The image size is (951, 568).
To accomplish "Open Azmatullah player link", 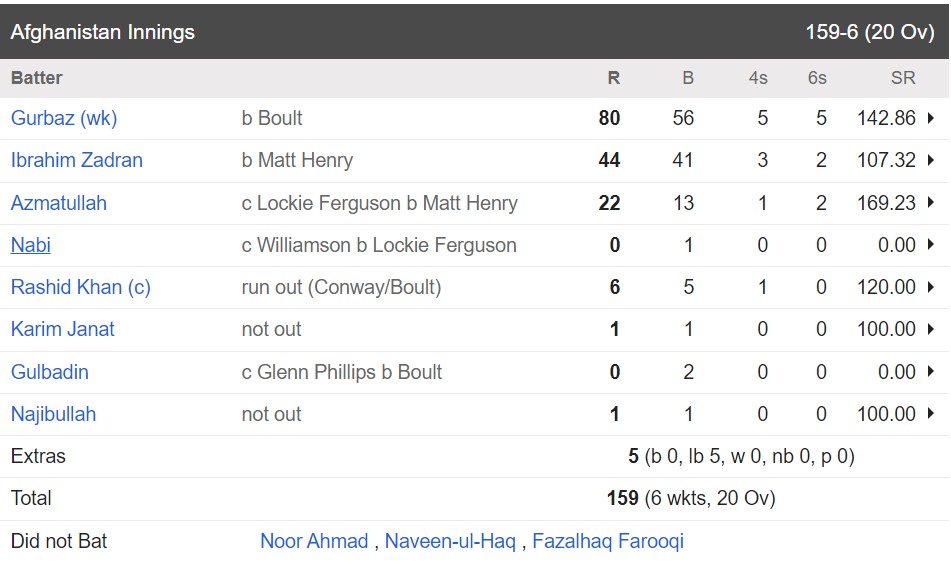I will pyautogui.click(x=59, y=203).
